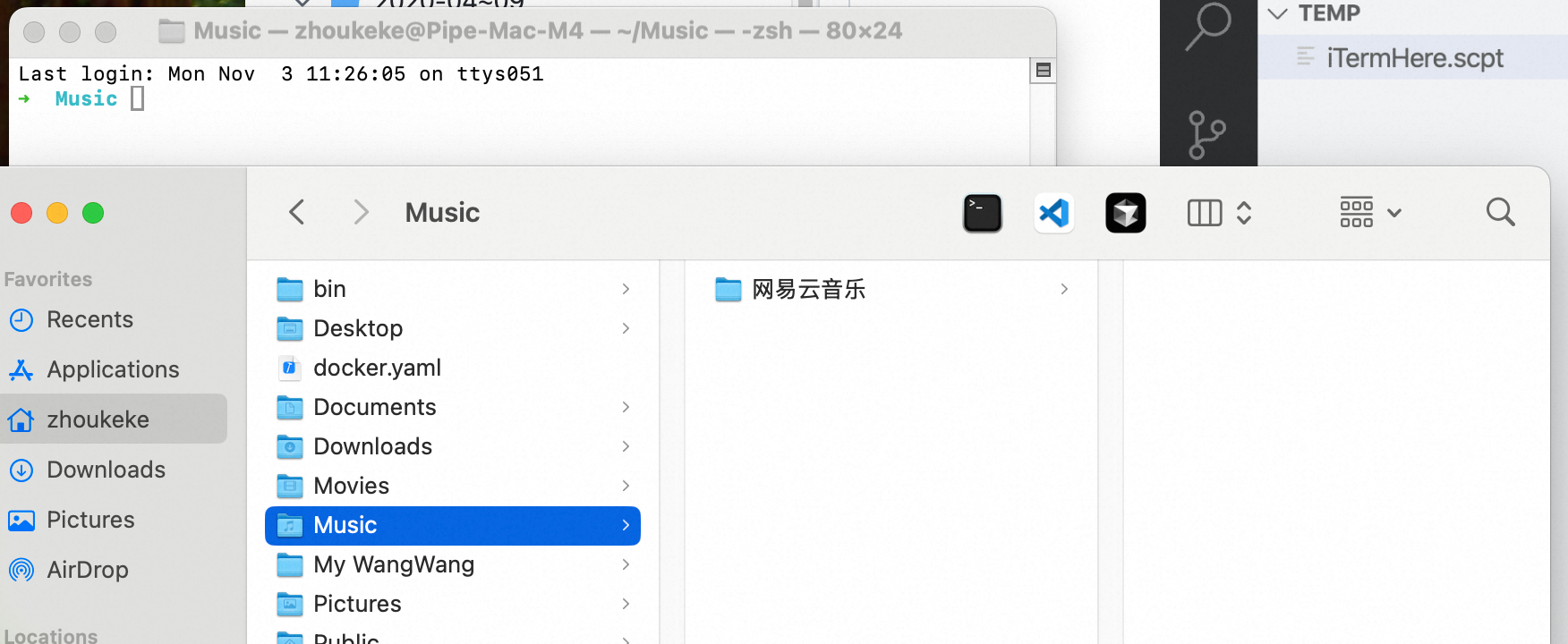
Task: Select AirDrop in Finder sidebar
Action: coord(87,570)
